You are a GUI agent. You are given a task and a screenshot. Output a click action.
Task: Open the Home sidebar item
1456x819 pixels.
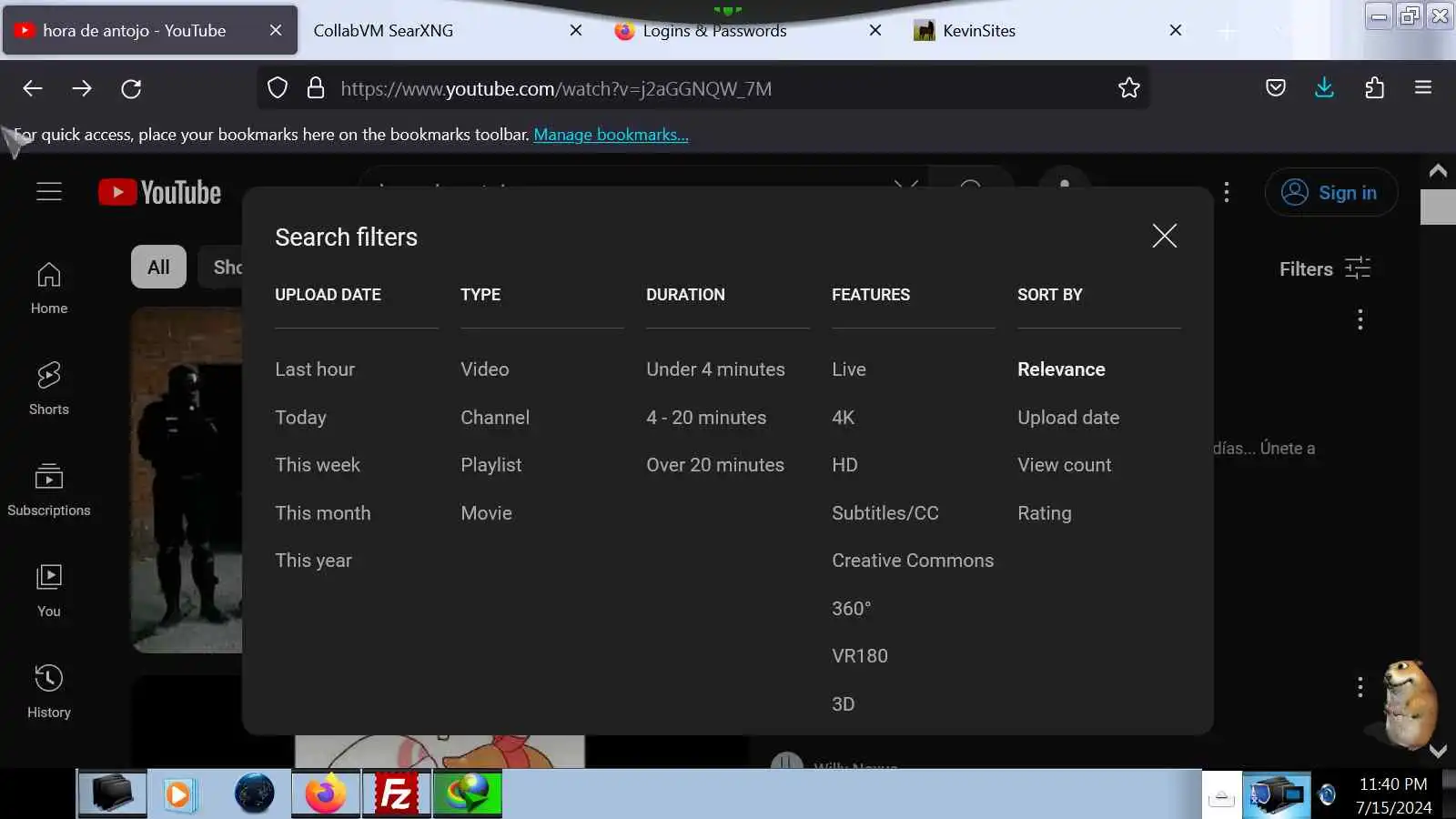coord(49,288)
